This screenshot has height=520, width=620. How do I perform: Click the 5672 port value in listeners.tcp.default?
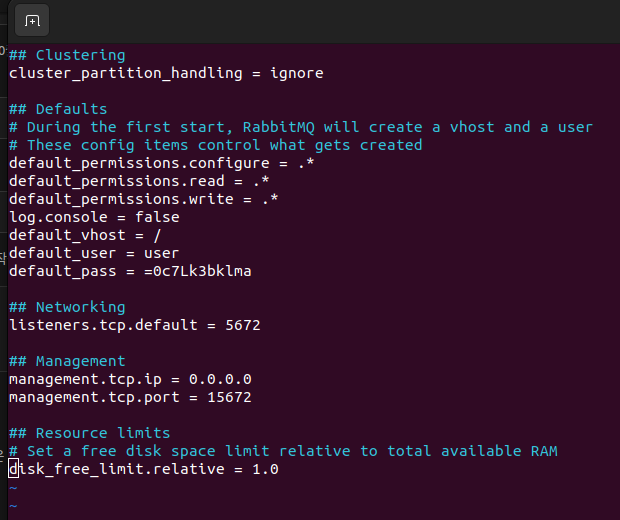[x=243, y=325]
